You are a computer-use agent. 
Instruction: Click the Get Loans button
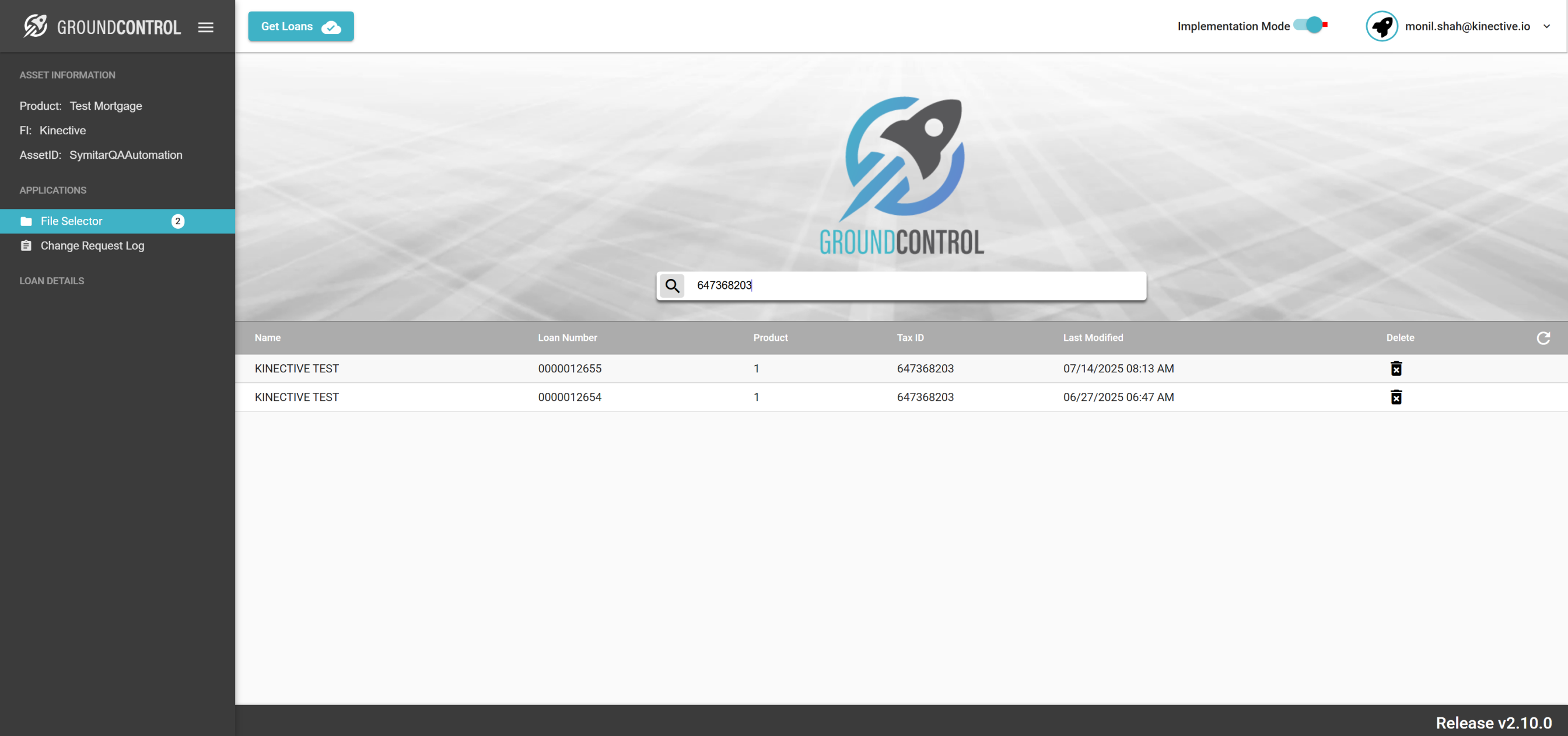tap(300, 26)
